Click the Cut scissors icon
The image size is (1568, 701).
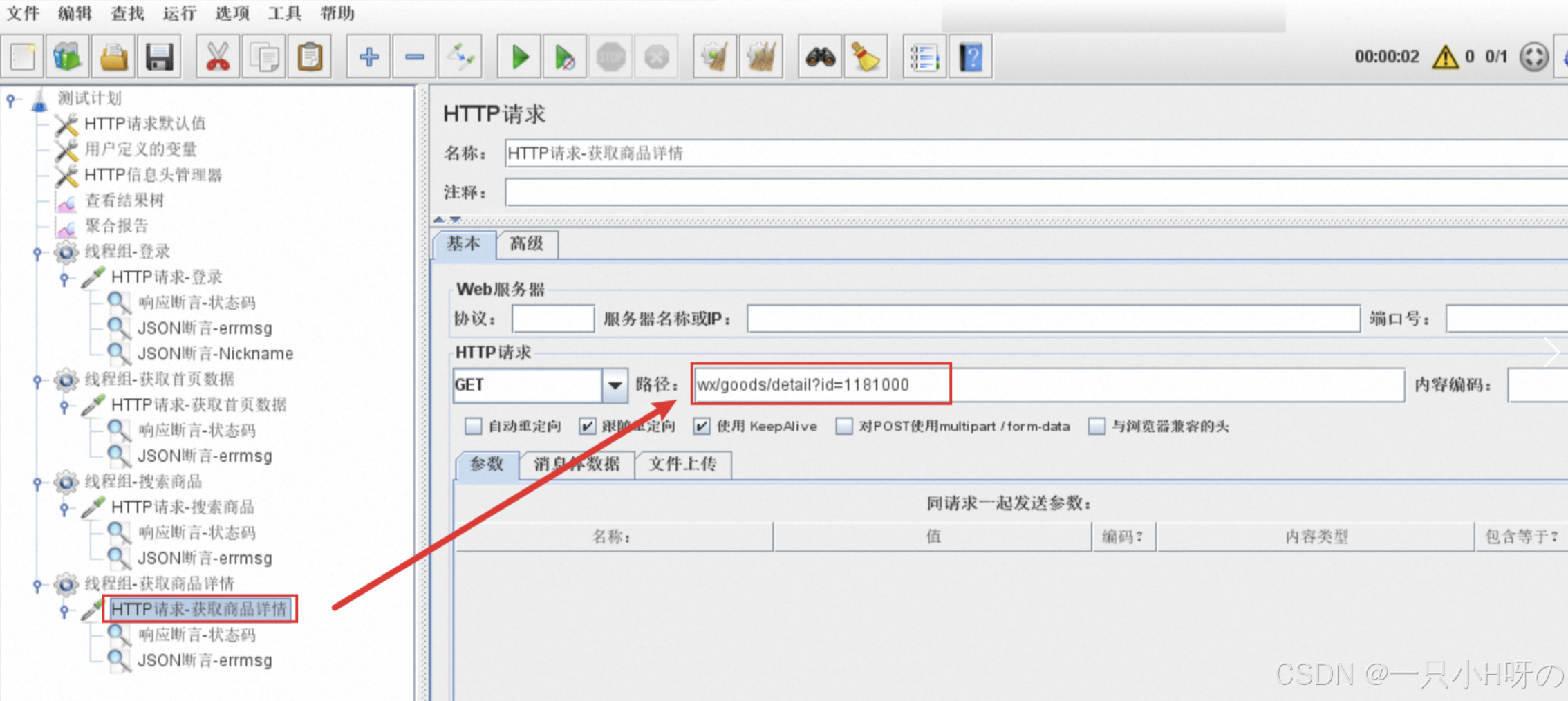pyautogui.click(x=218, y=56)
